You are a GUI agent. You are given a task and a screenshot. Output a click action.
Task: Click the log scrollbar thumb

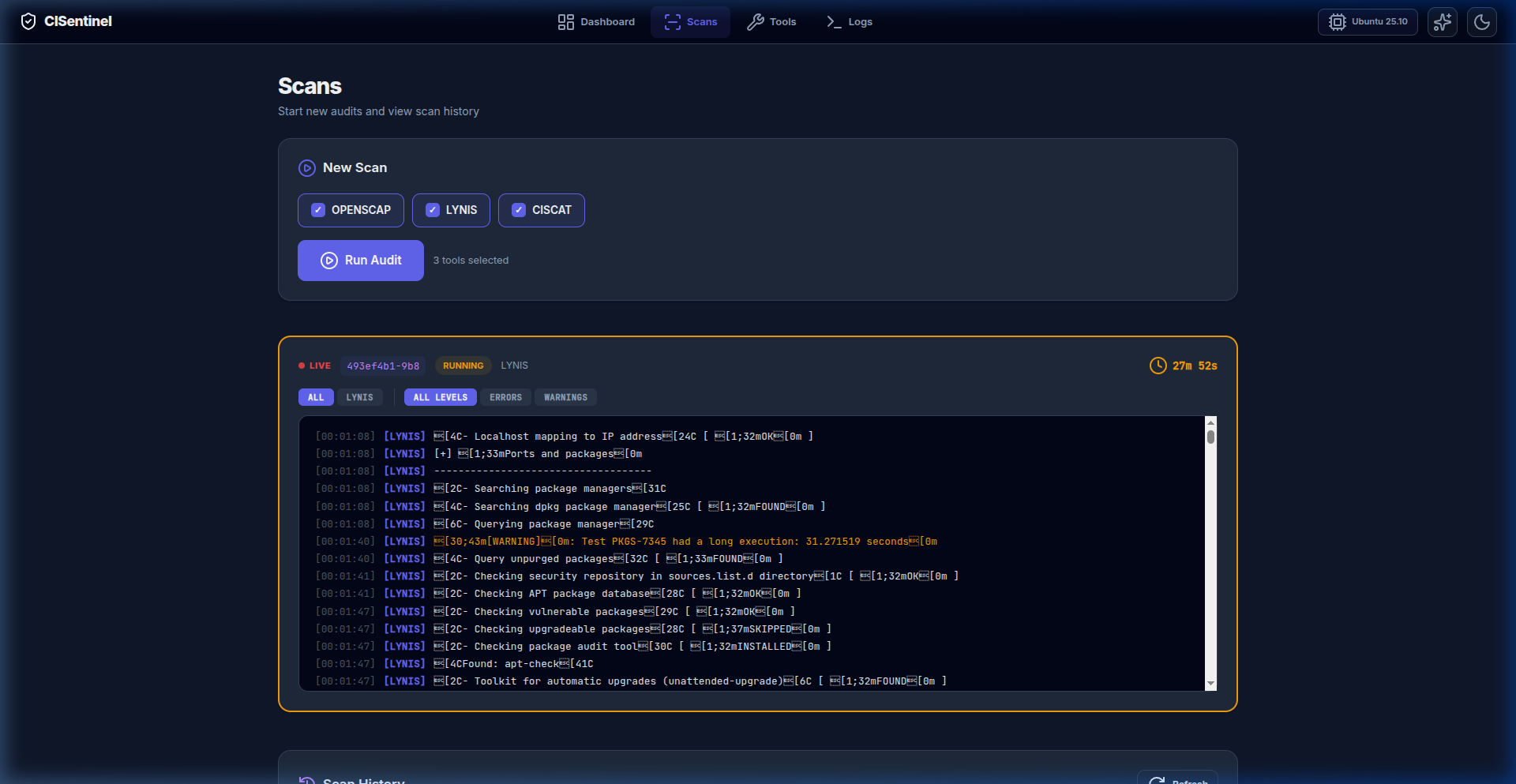[1210, 437]
